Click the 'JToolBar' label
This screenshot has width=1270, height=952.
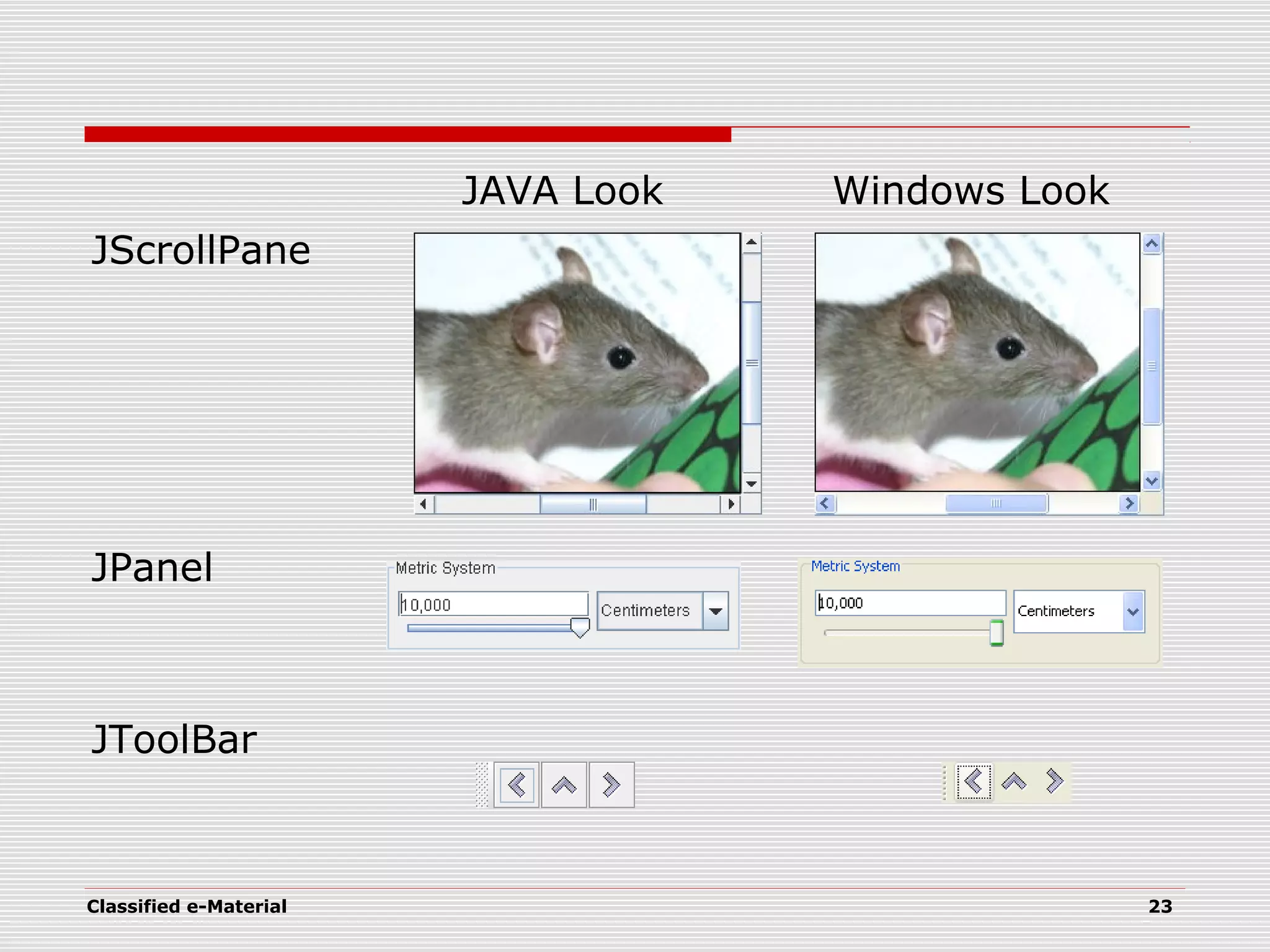174,739
